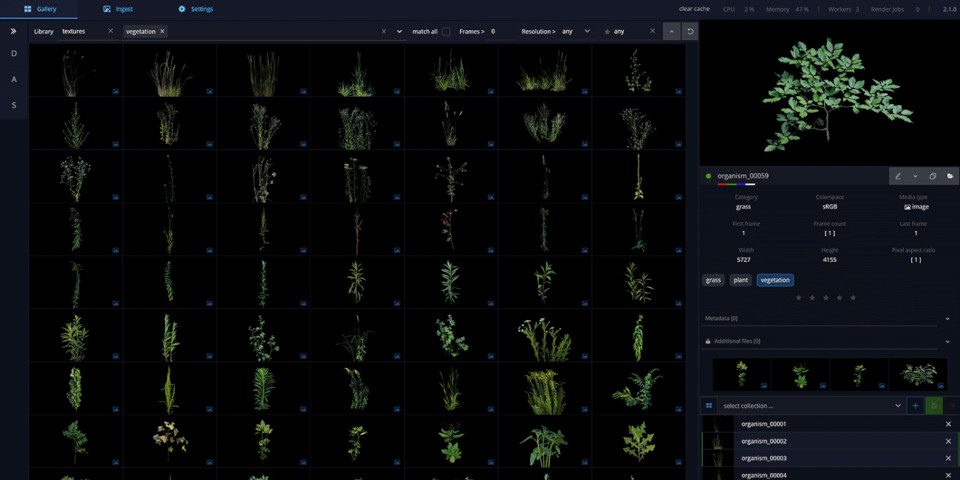960x480 pixels.
Task: Click the sRGB colorspace value
Action: pos(830,207)
